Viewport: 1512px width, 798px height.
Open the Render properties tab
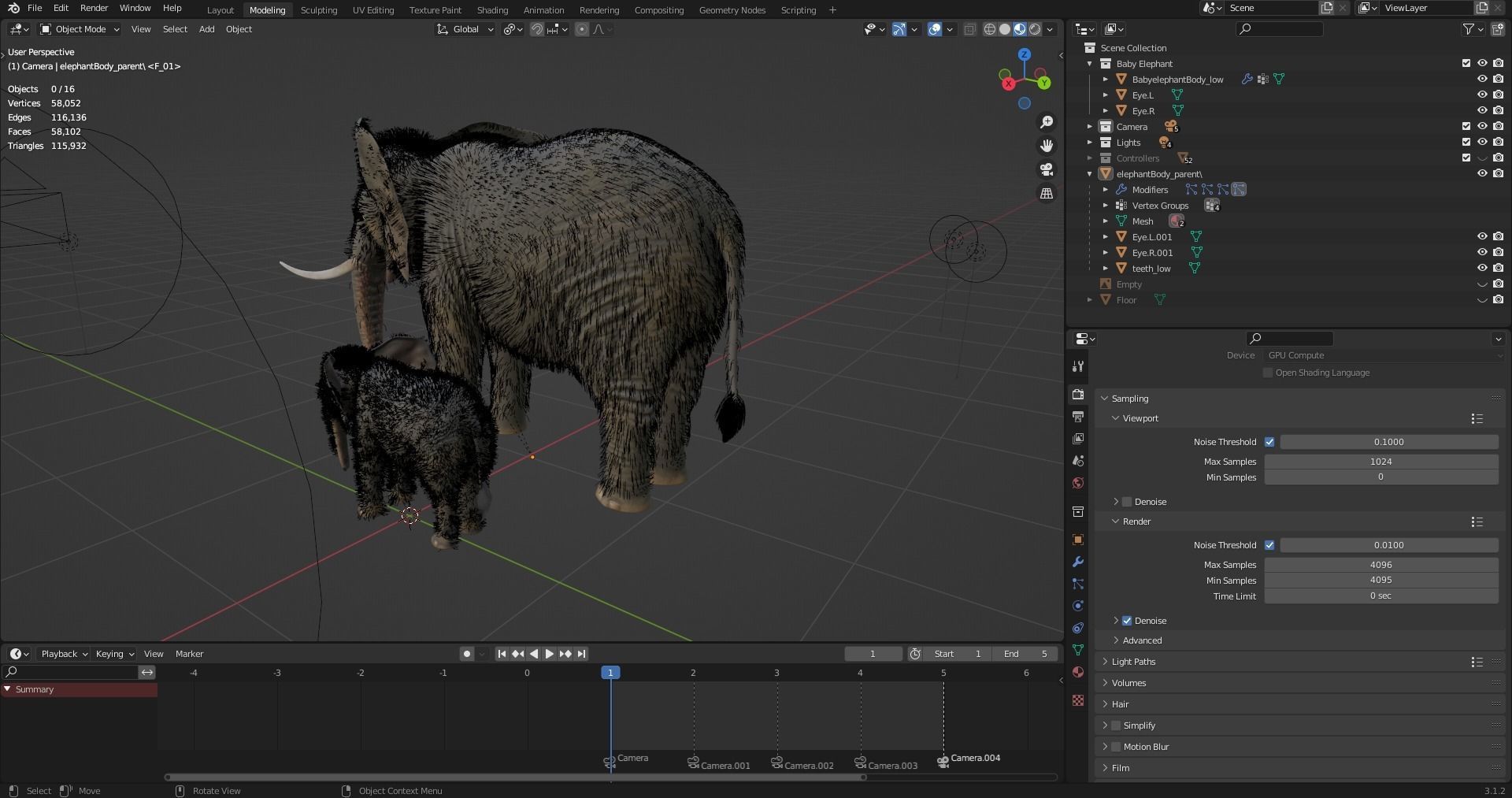click(x=1078, y=395)
